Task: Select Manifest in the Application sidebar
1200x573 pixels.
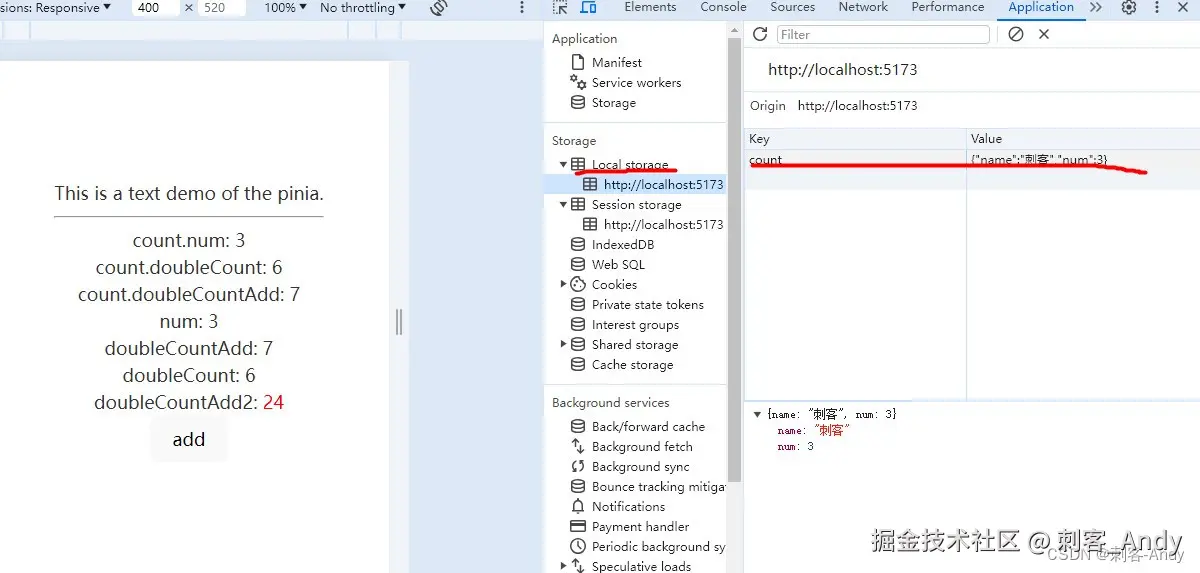Action: 616,62
